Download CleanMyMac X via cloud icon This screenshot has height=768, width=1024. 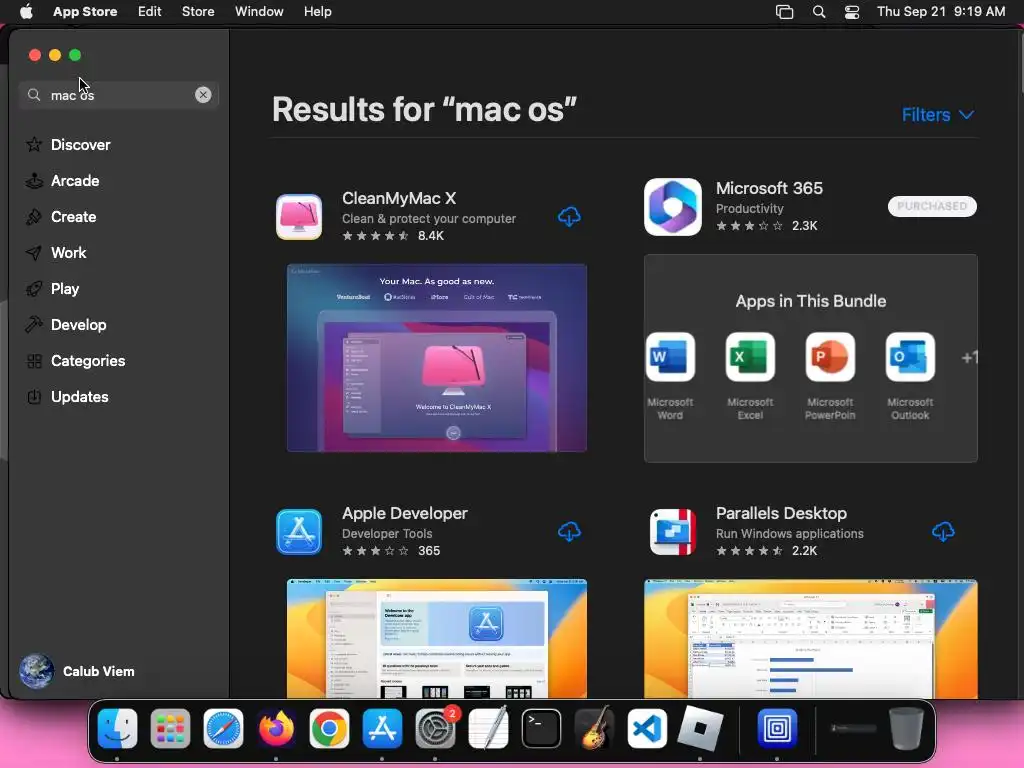[x=569, y=217]
